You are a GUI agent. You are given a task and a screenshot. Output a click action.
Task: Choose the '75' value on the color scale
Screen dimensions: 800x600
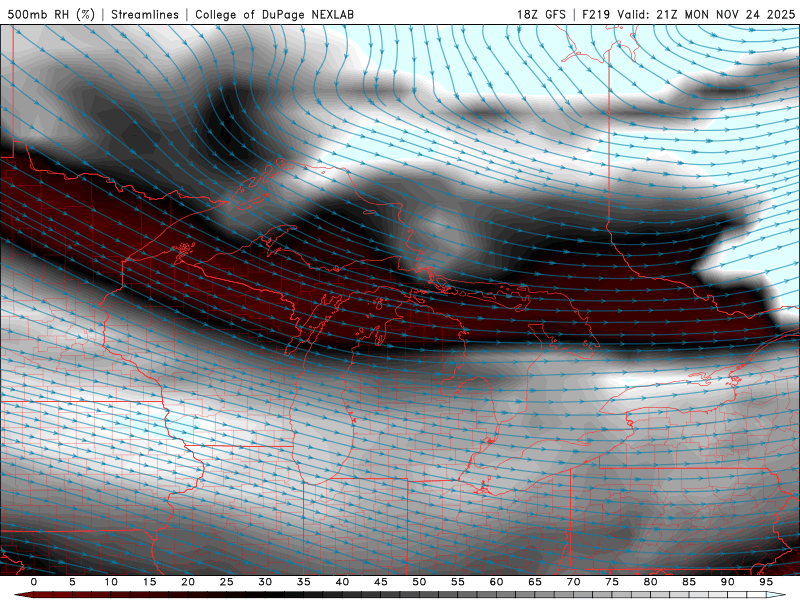tap(612, 582)
